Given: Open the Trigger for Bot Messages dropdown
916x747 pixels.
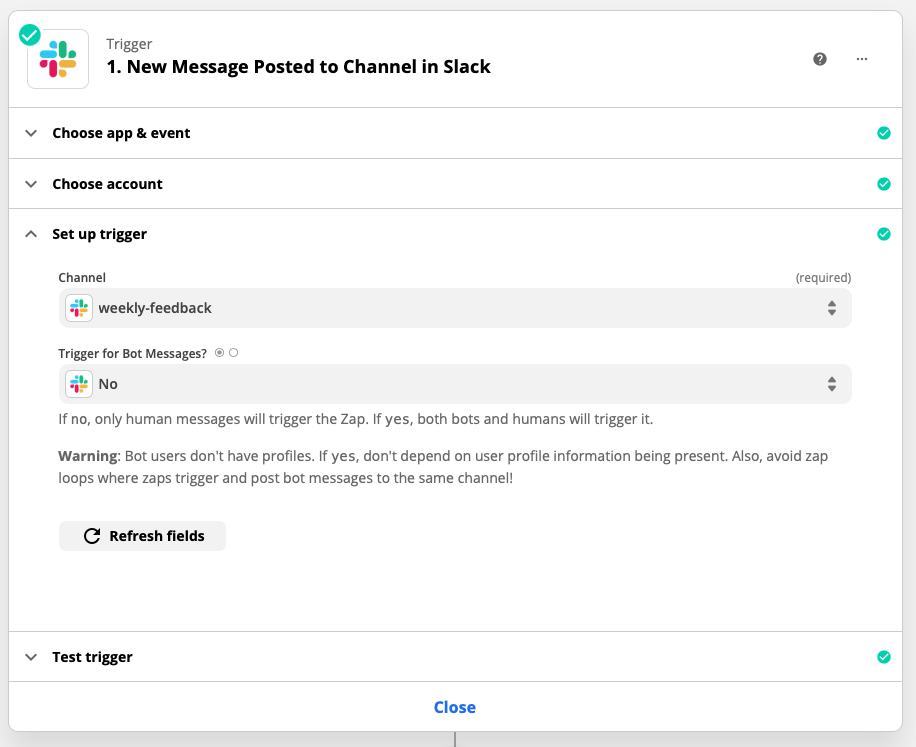Looking at the screenshot, I should [454, 384].
